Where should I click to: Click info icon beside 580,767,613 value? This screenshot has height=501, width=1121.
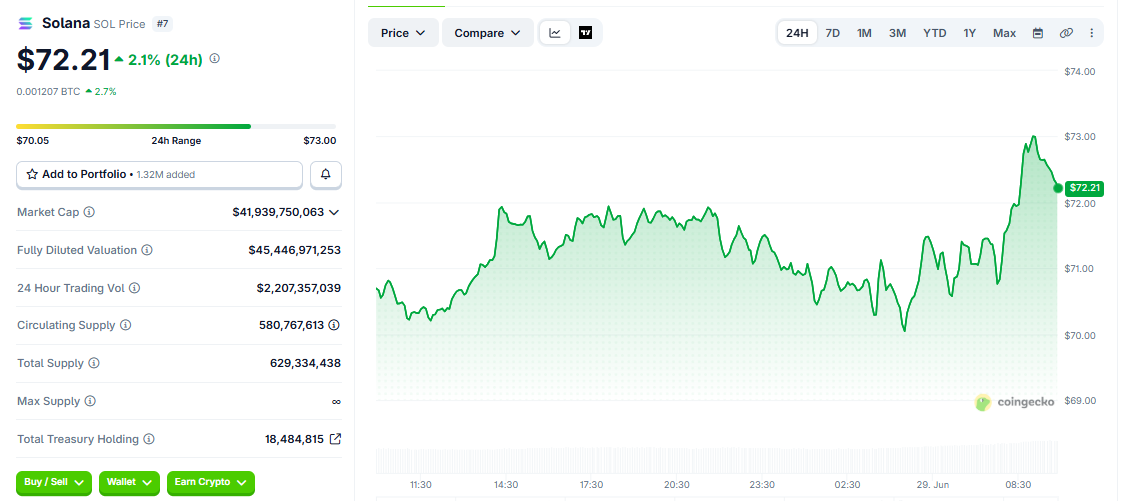(334, 325)
